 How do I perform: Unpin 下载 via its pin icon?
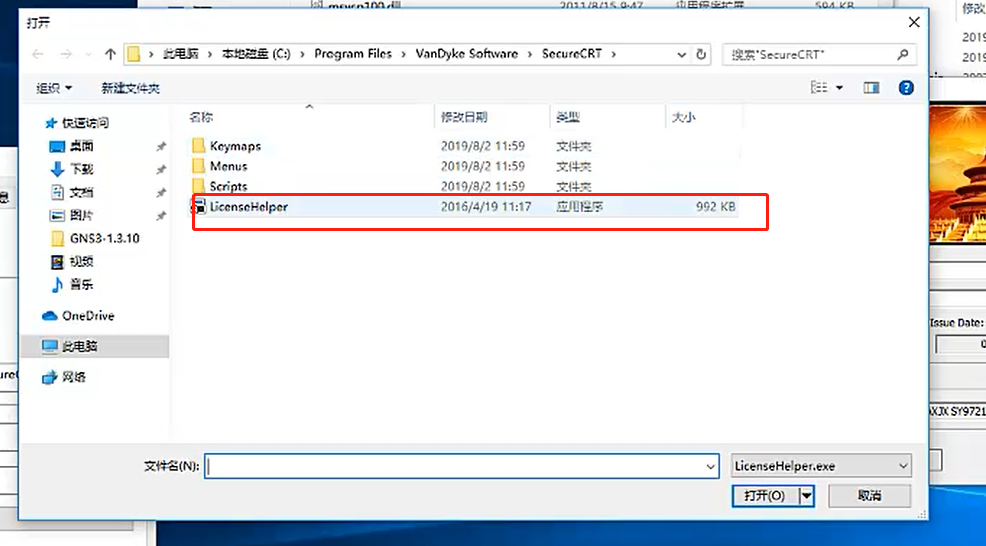pos(161,170)
